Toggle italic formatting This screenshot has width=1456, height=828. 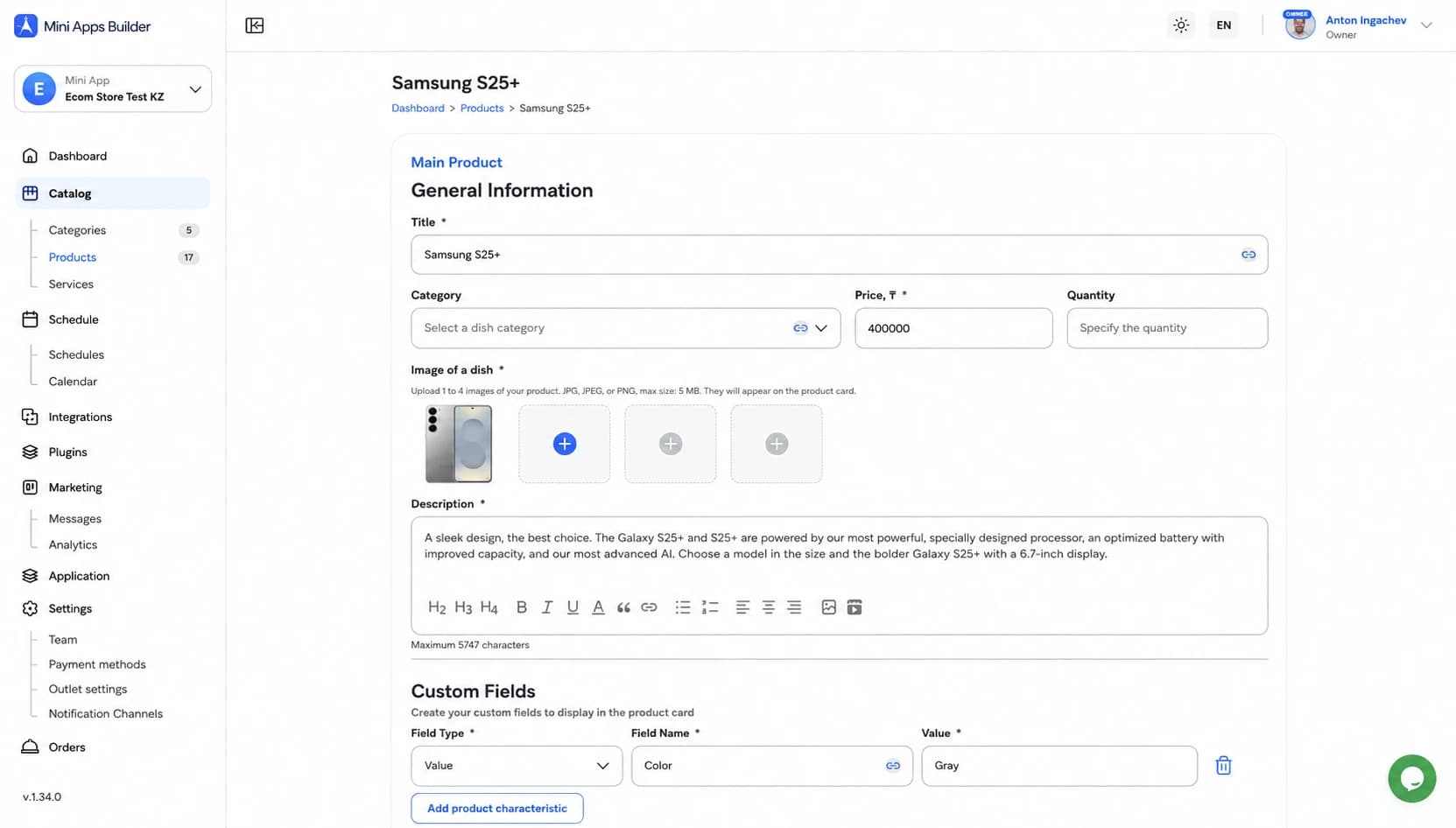point(547,607)
